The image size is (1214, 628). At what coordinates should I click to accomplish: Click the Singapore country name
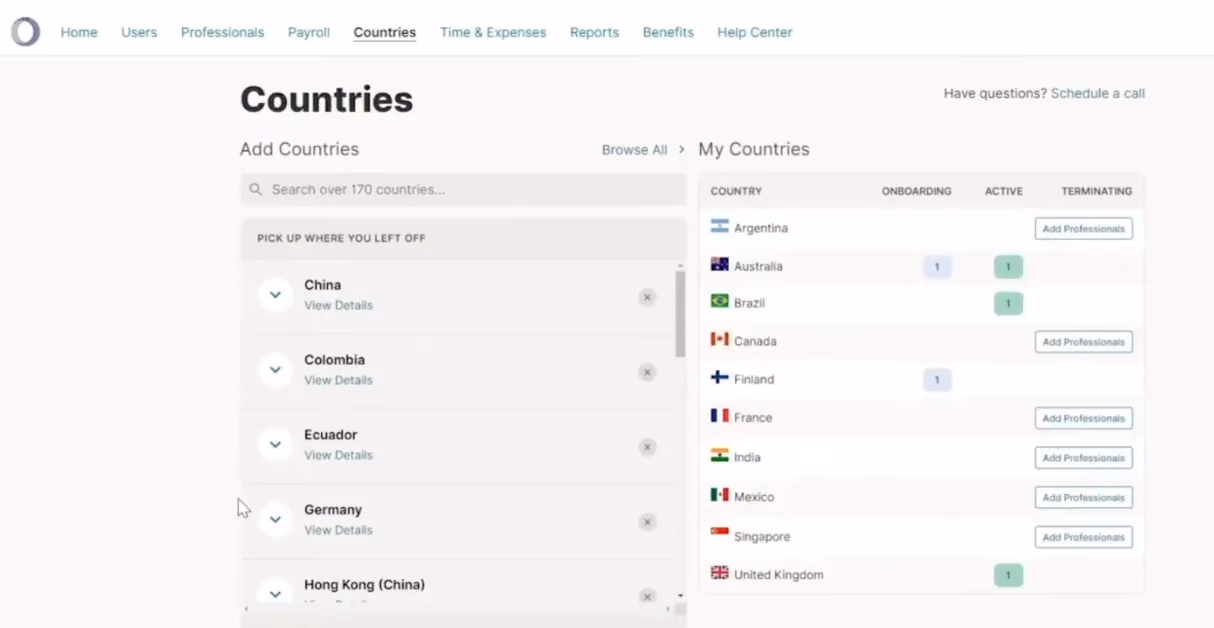762,537
